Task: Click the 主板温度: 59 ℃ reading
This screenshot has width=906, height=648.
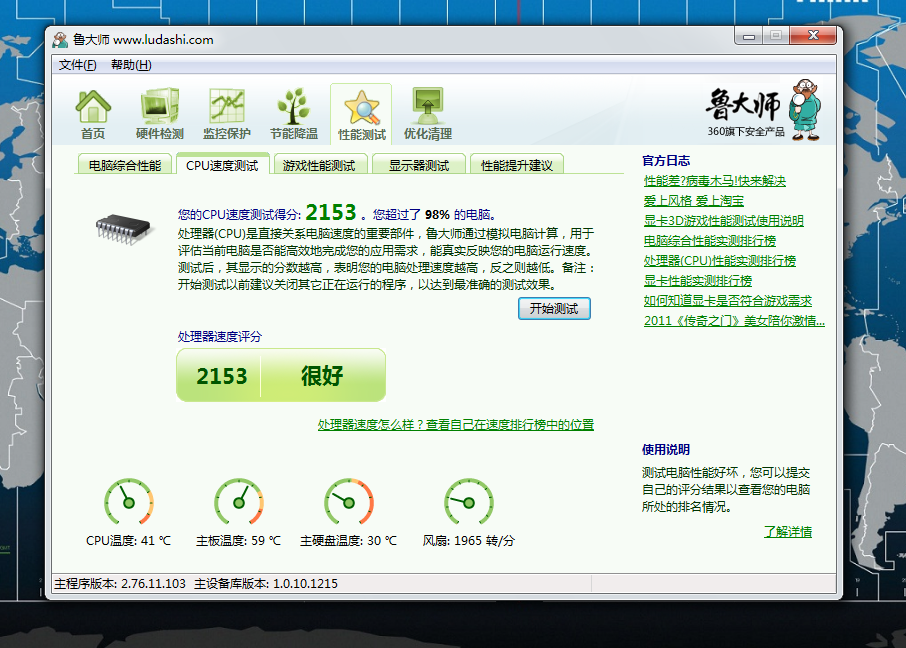Action: [238, 541]
